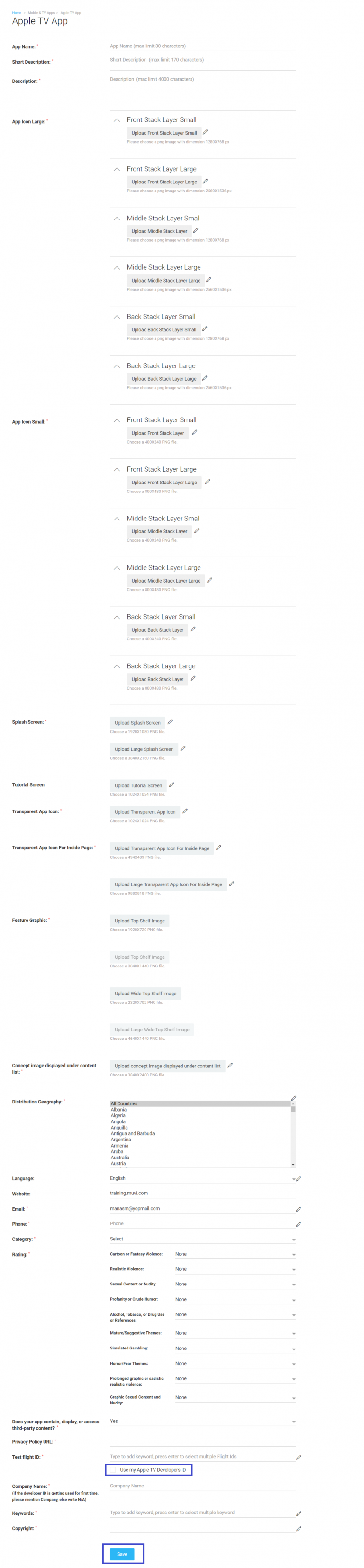Viewport: 364px width, 1568px height.
Task: Click edit pencil next to Keywords field
Action: pos(298,1513)
